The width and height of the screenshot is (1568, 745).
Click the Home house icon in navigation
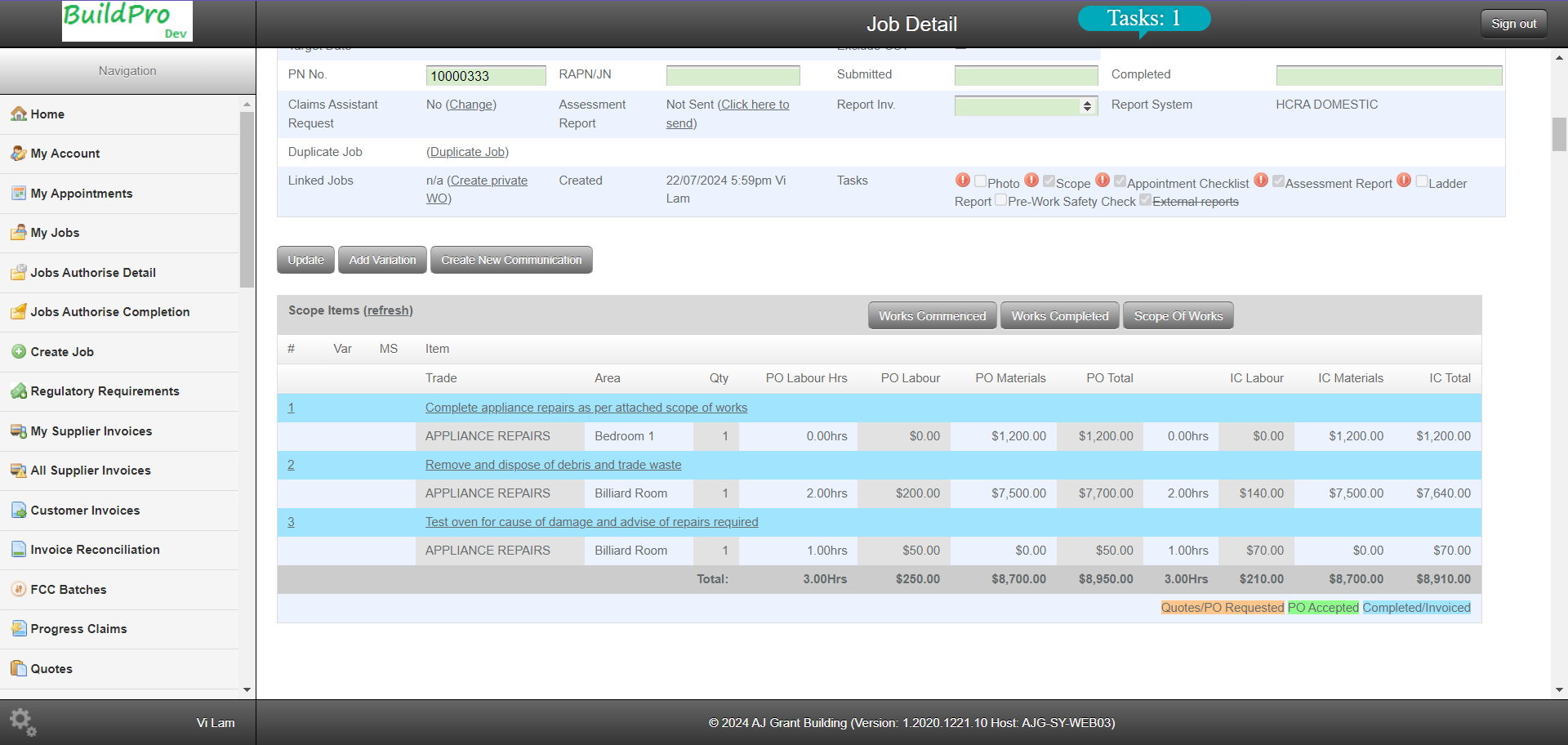pos(18,114)
